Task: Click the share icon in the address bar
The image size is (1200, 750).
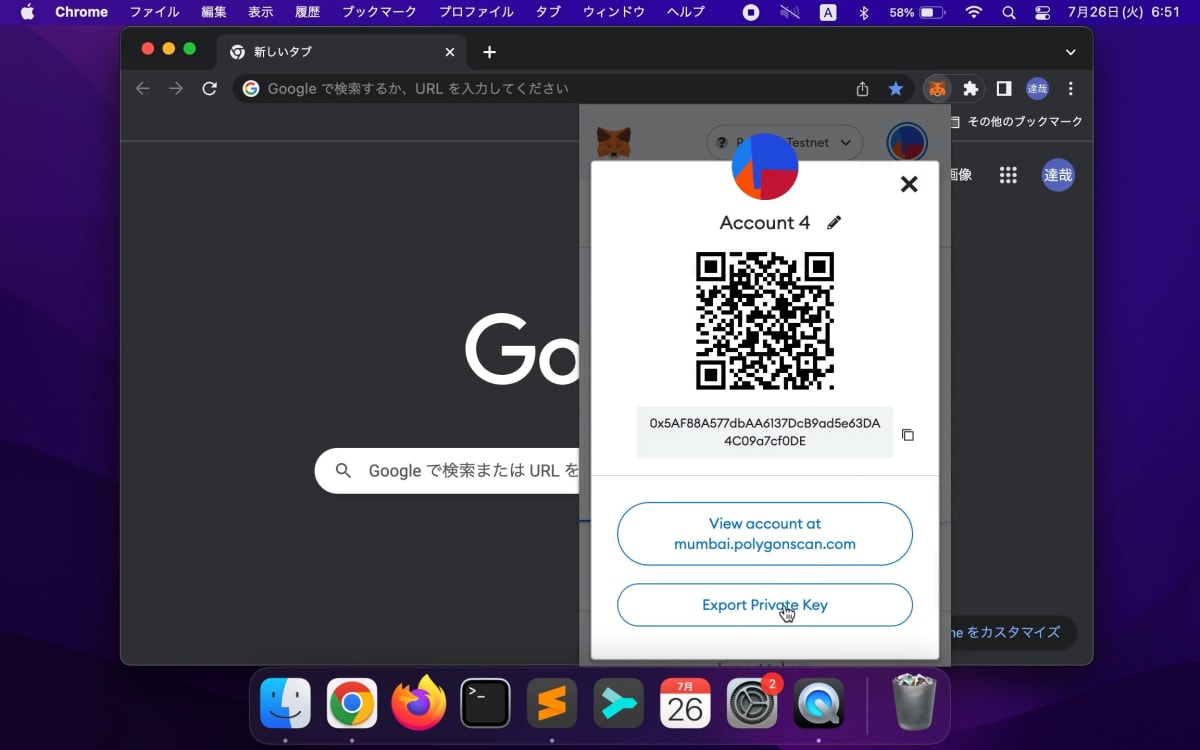Action: click(862, 89)
